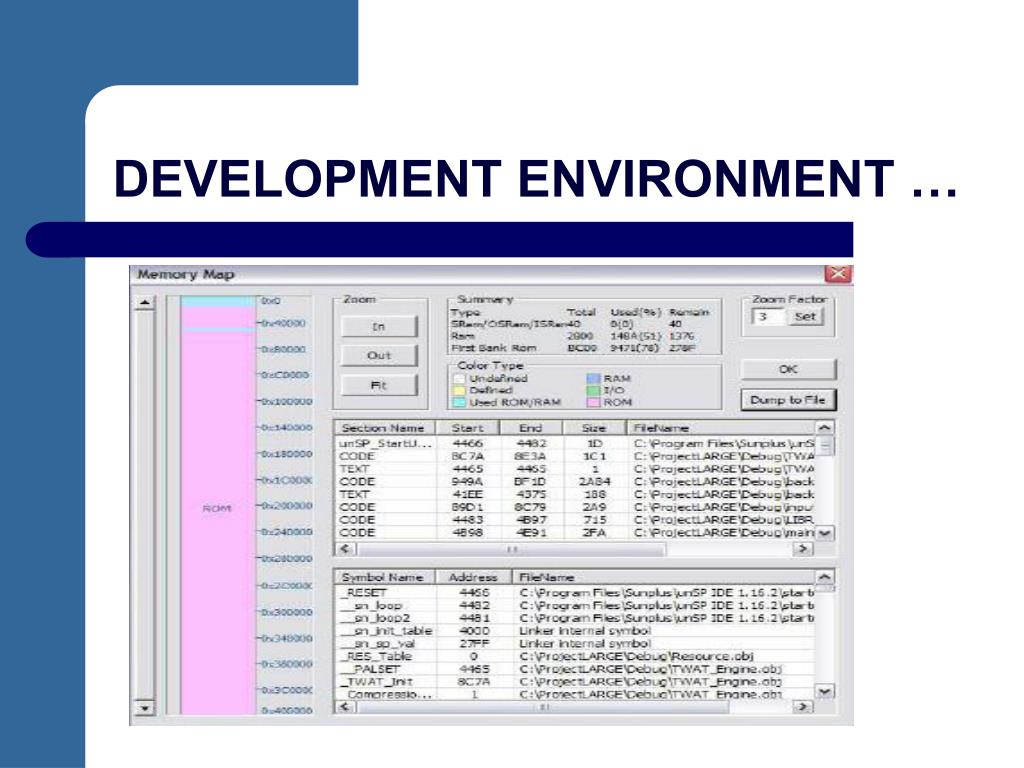Screen dimensions: 1024x768
Task: Select CODE section starting at 8C7A
Action: point(575,456)
